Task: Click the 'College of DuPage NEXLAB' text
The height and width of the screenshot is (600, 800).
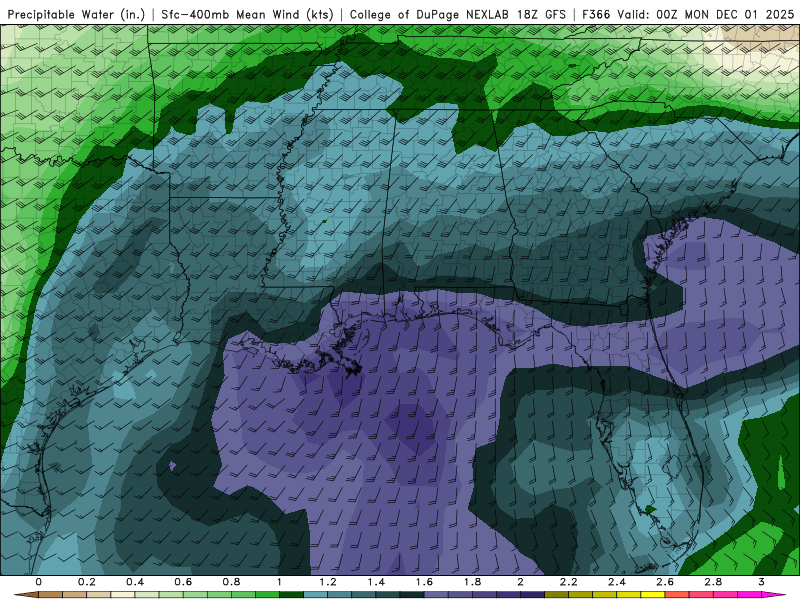Action: 430,15
